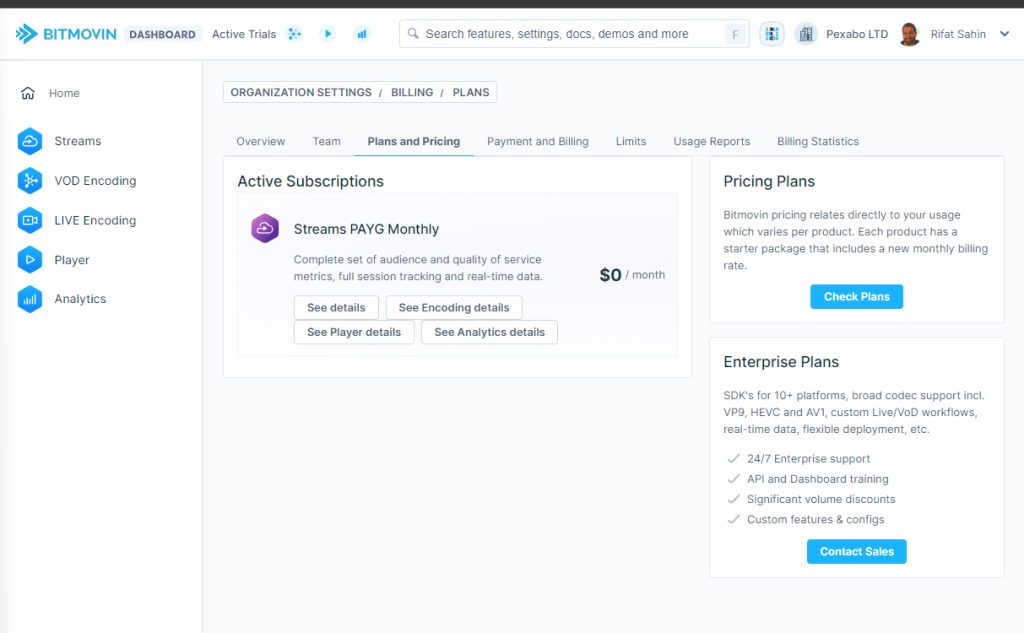1024x633 pixels.
Task: Open the Billing Statistics tab
Action: coord(818,141)
